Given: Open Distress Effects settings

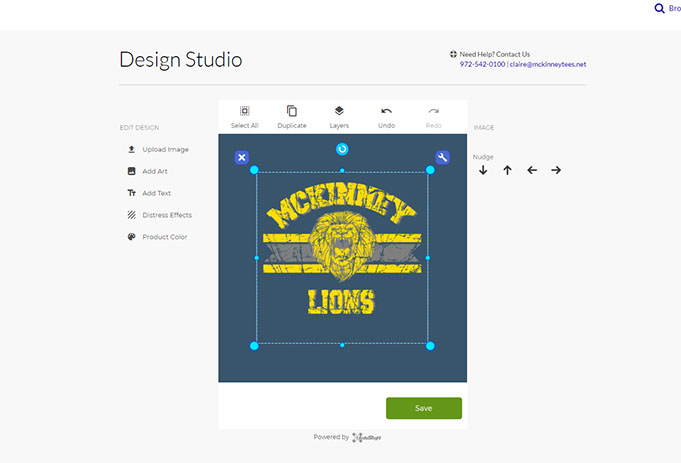Looking at the screenshot, I should (x=166, y=215).
